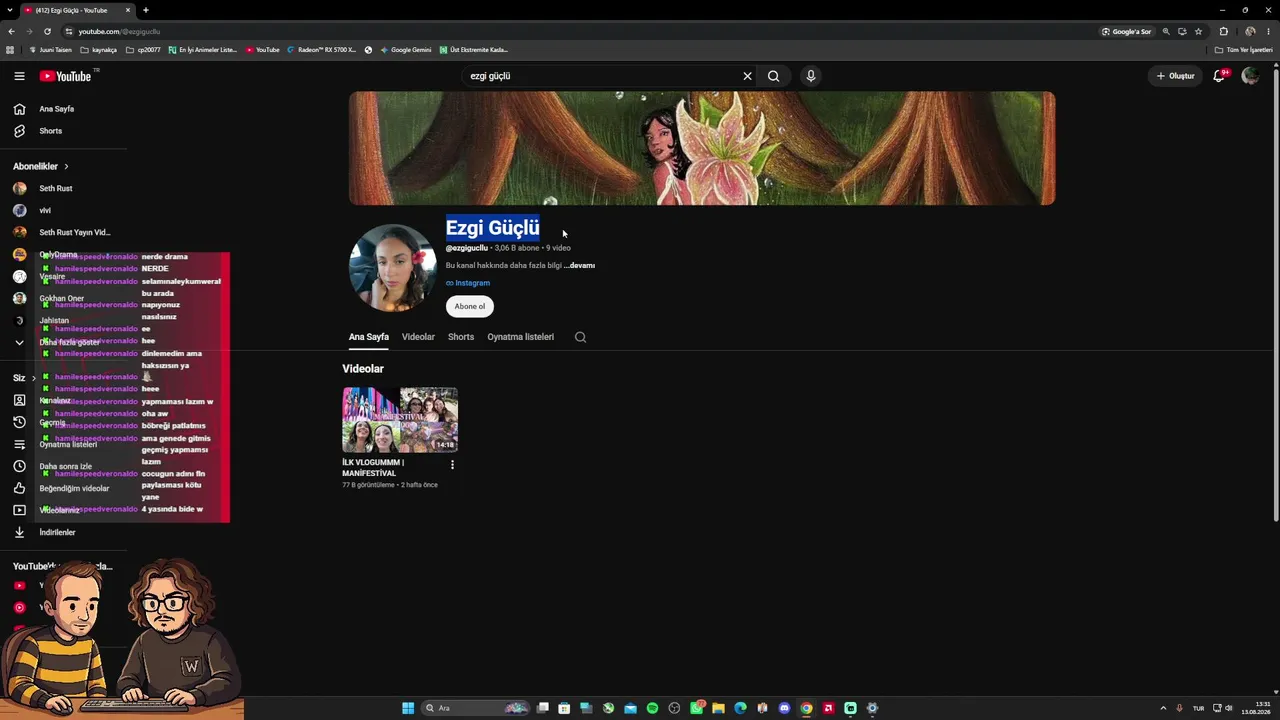The image size is (1280, 720).
Task: Open the YouTube hamburger guide menu
Action: coord(19,76)
